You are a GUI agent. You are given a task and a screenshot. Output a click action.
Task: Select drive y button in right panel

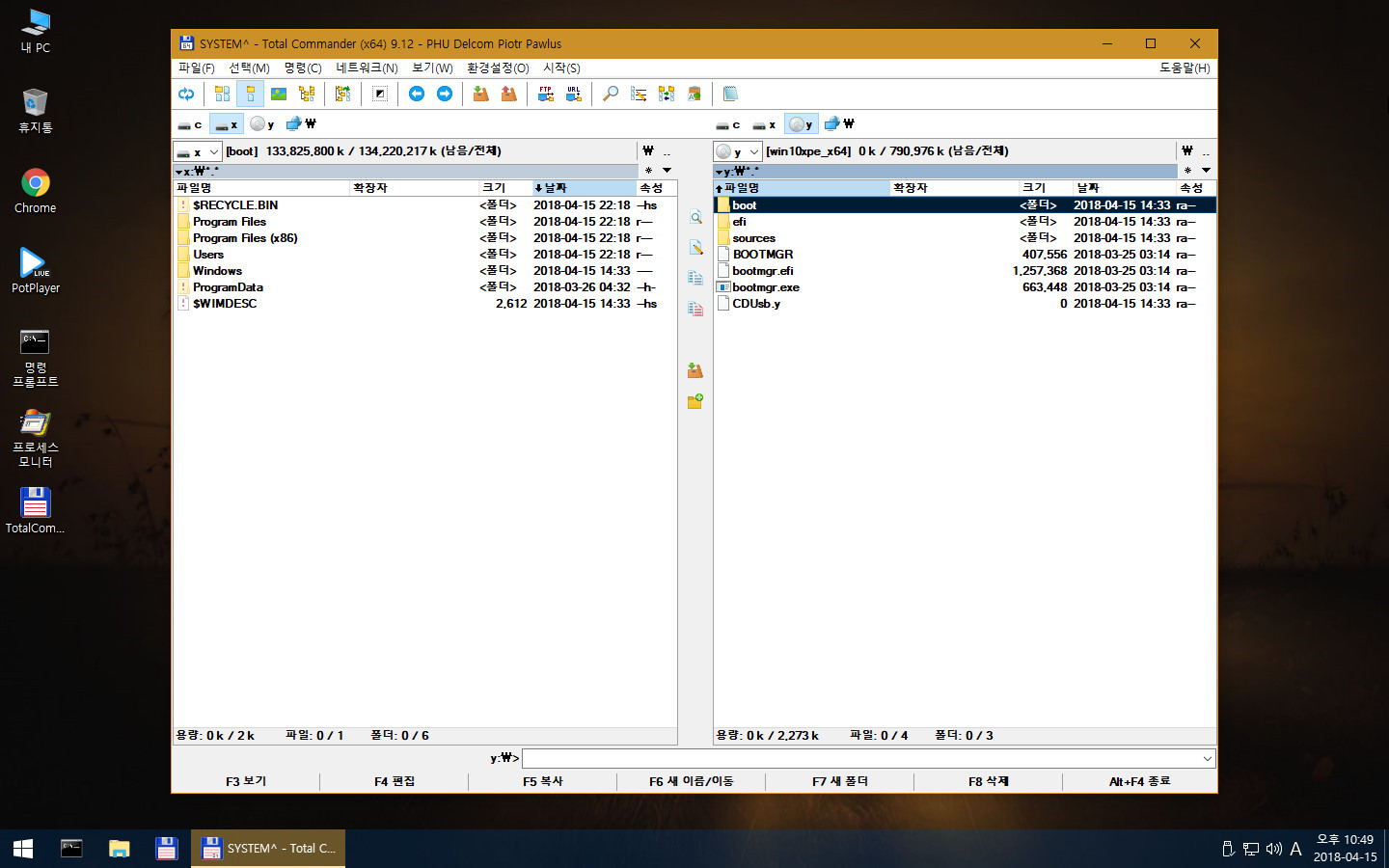pos(801,124)
